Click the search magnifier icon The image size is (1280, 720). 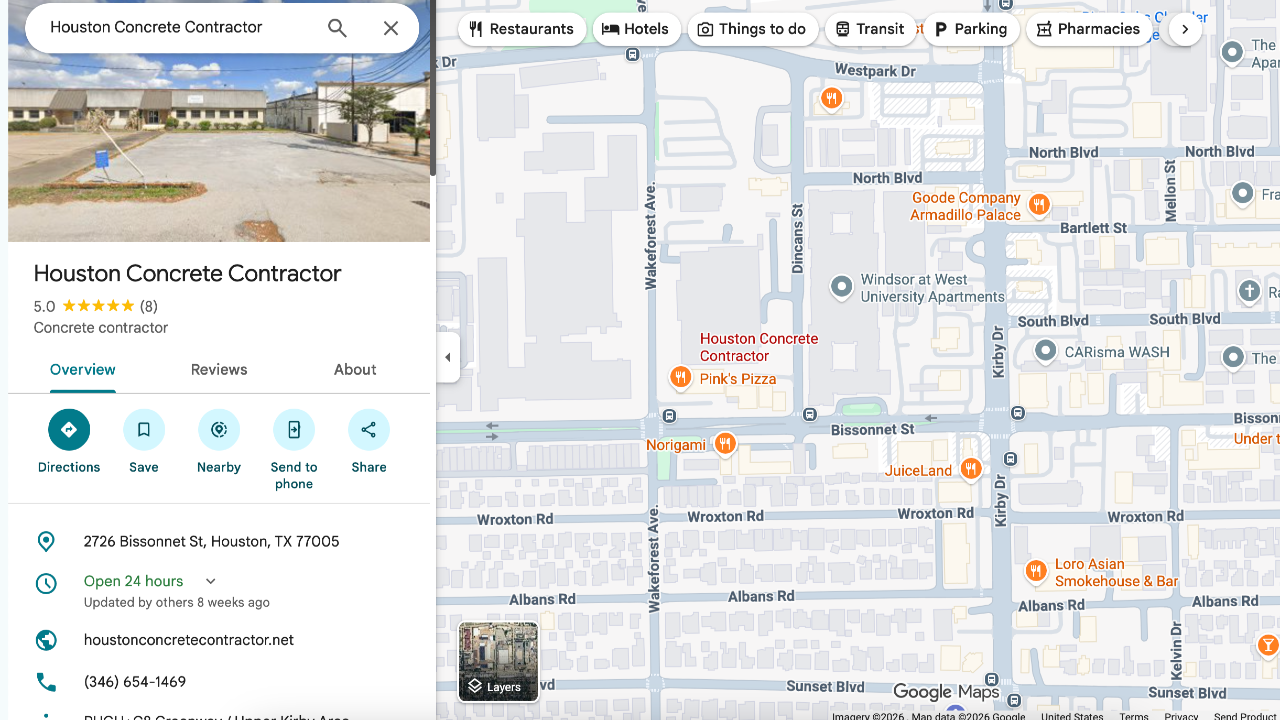point(337,28)
